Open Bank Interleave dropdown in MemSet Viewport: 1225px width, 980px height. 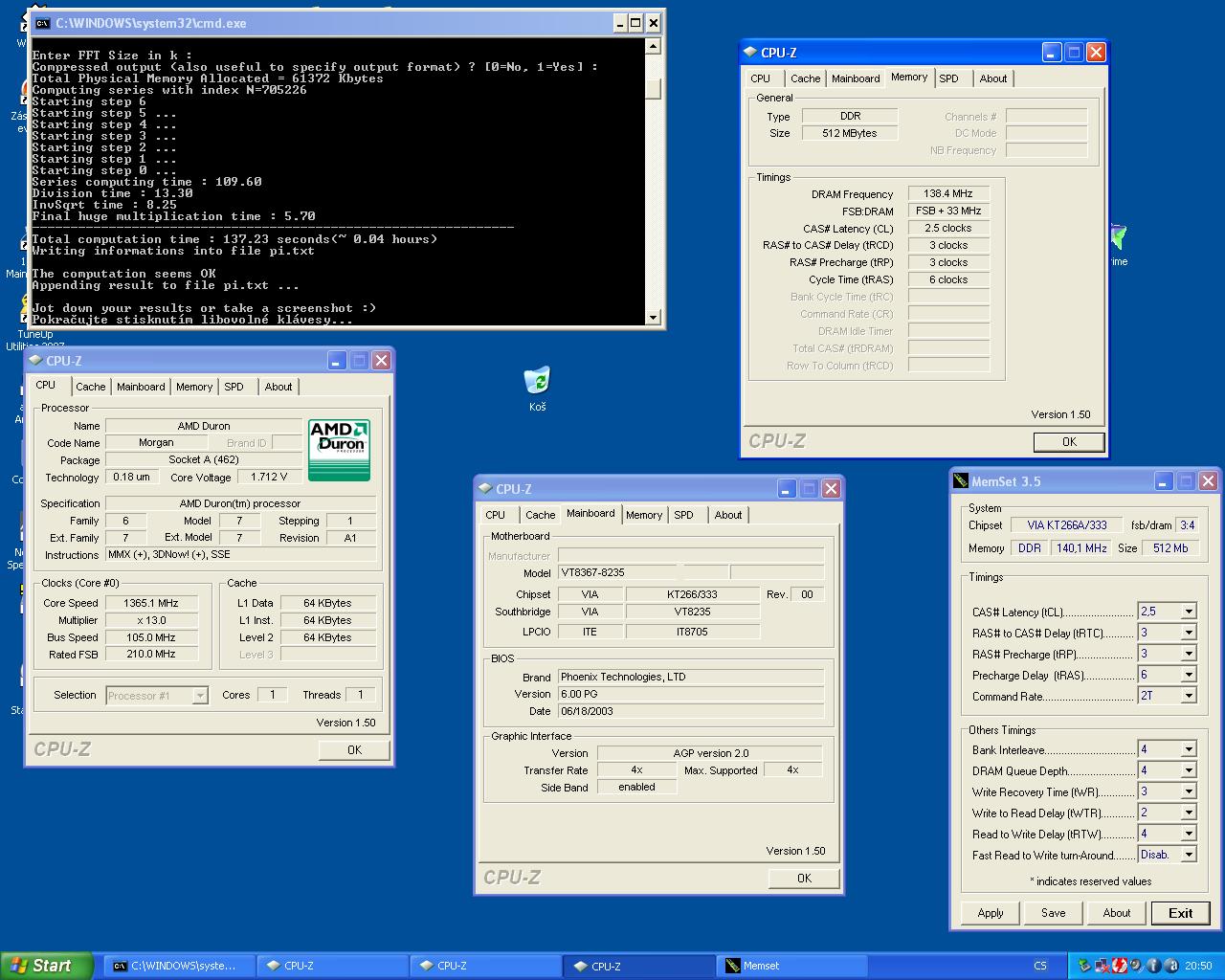(x=1189, y=749)
